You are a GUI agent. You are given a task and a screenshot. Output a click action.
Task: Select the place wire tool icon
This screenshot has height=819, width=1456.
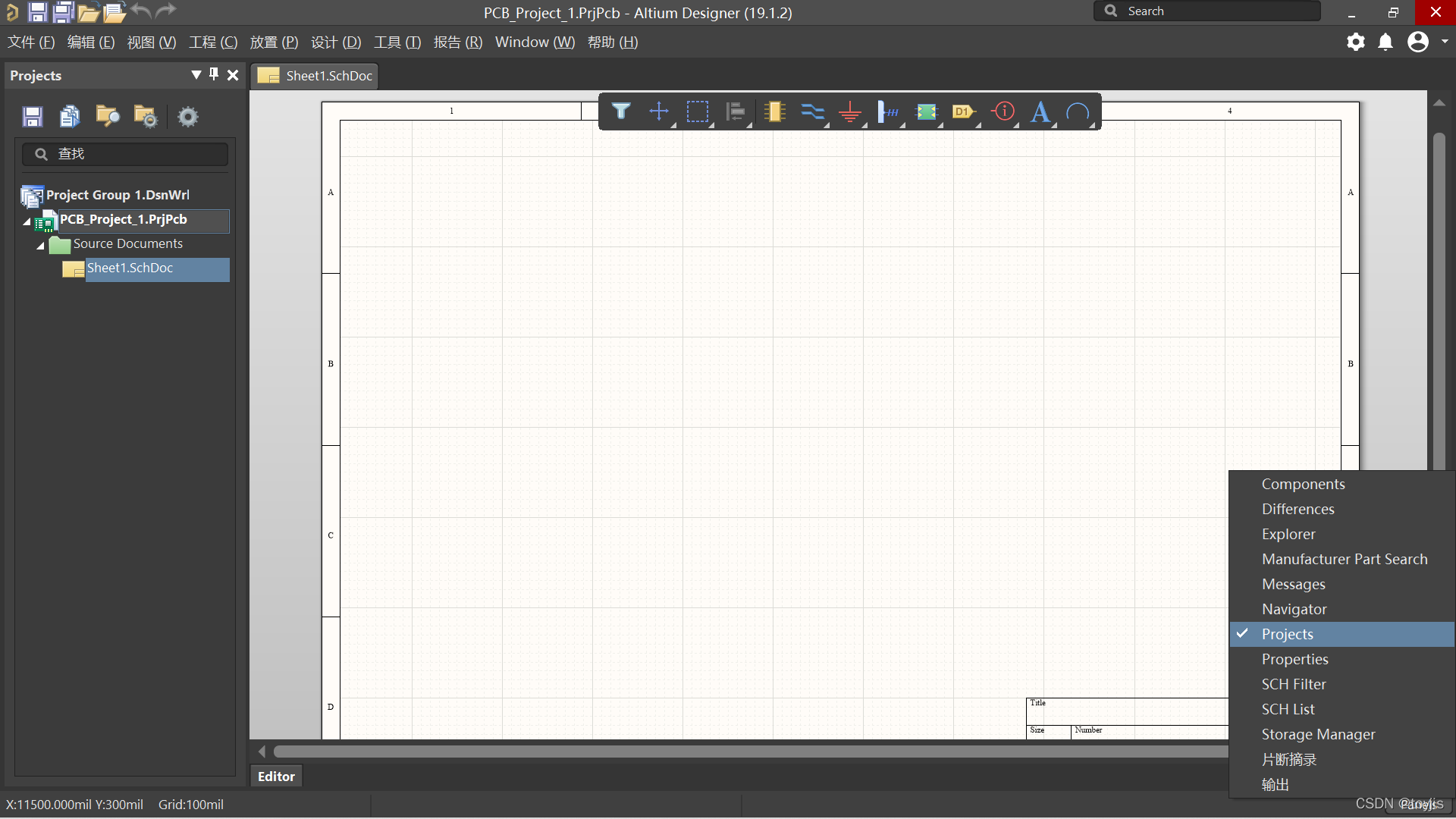[812, 112]
